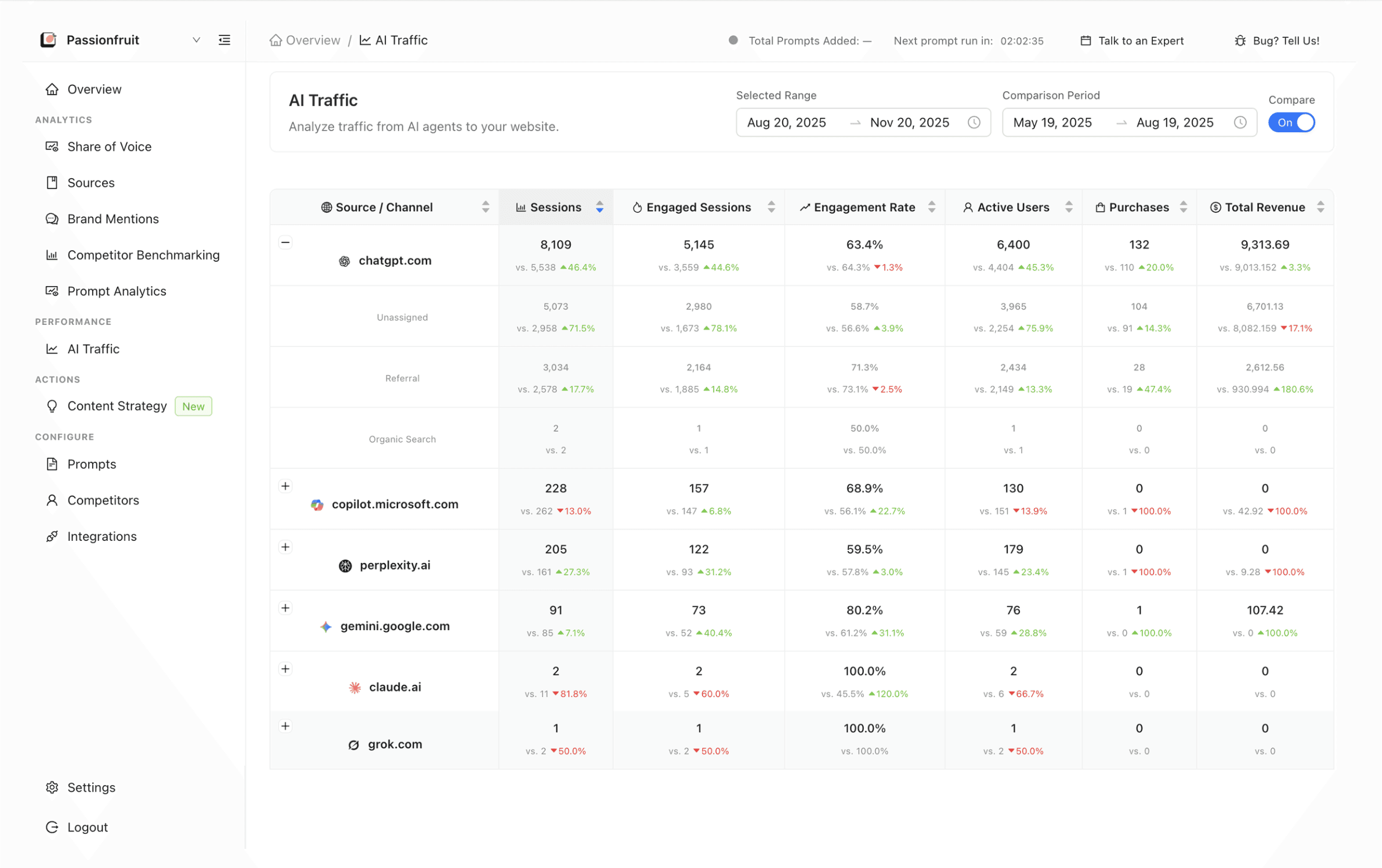Click the home icon in the breadcrumb
Screen dimensions: 1382x868
coord(276,40)
